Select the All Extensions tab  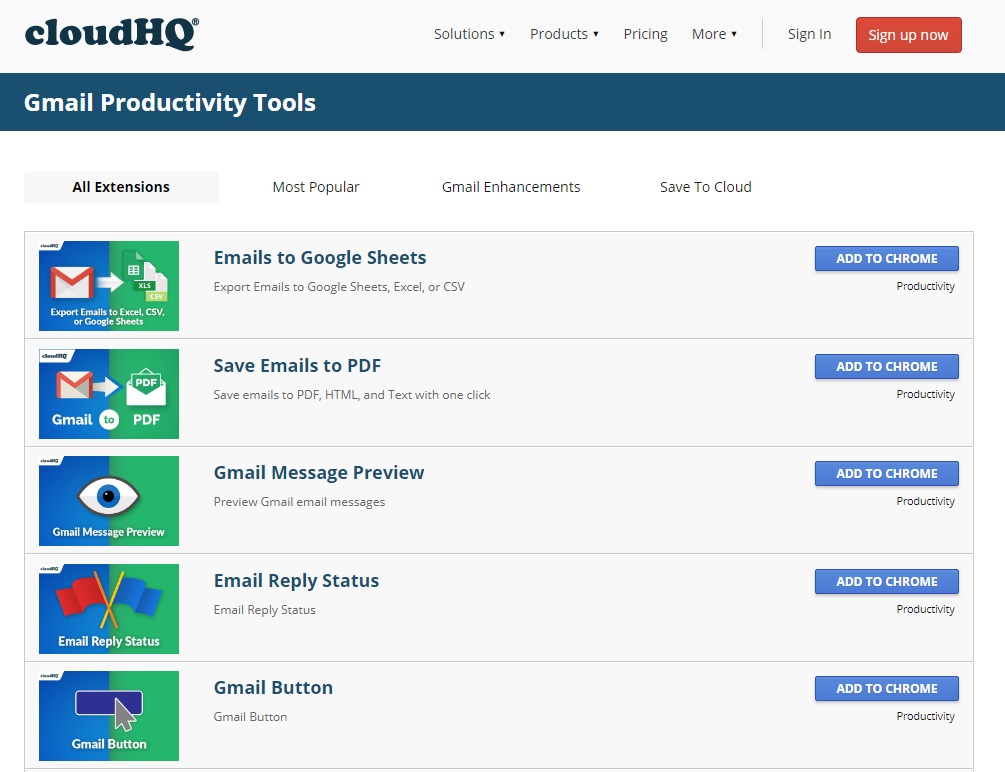click(x=121, y=187)
